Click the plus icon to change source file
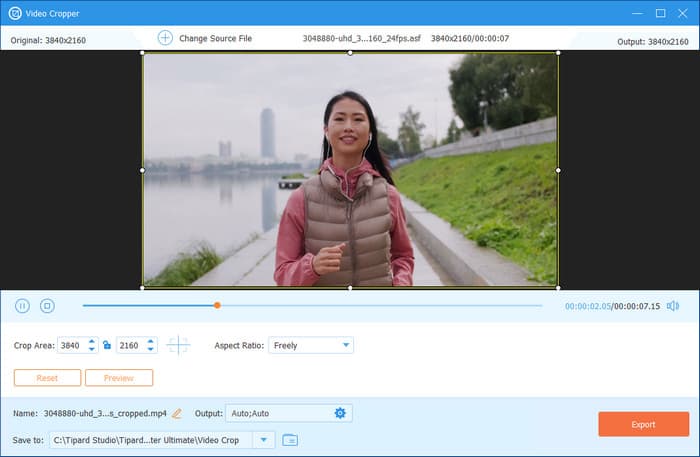The image size is (700, 457). [165, 38]
